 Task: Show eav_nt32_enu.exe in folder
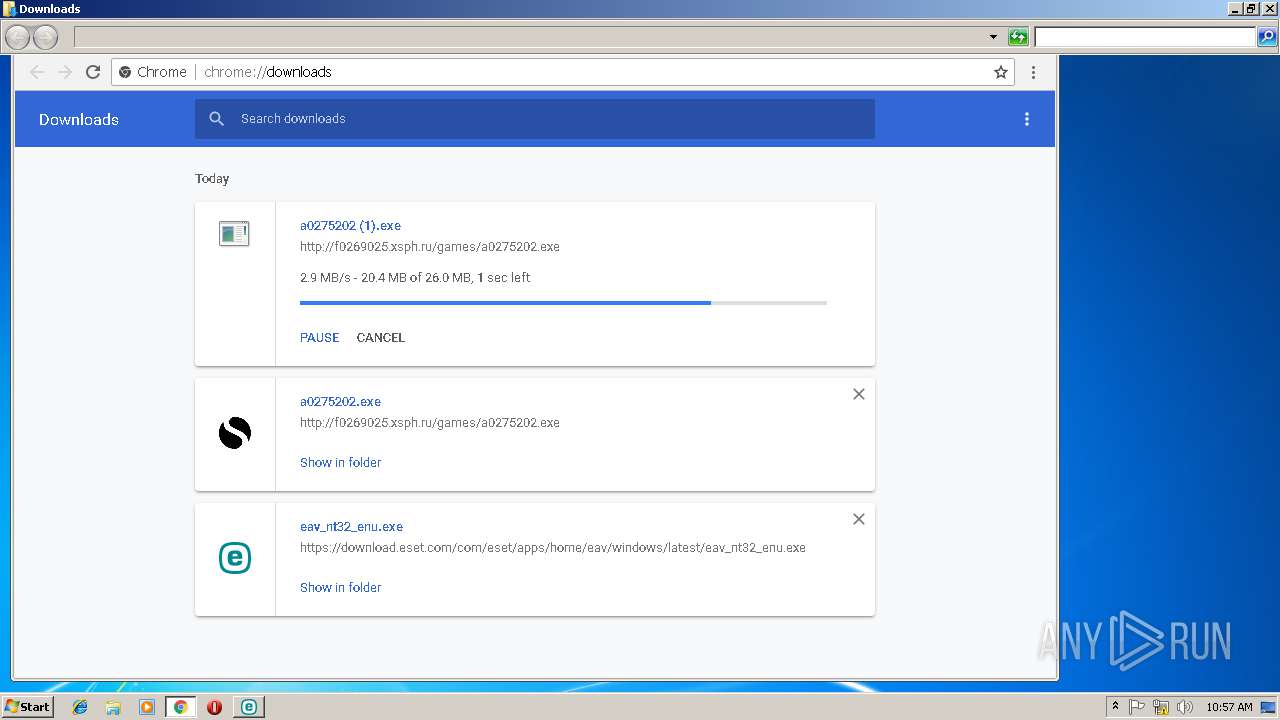tap(340, 588)
